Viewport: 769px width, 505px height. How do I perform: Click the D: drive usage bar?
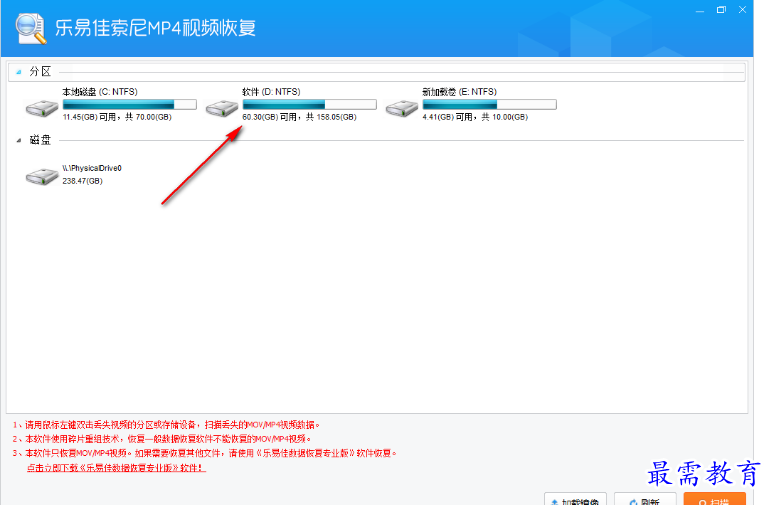[309, 104]
